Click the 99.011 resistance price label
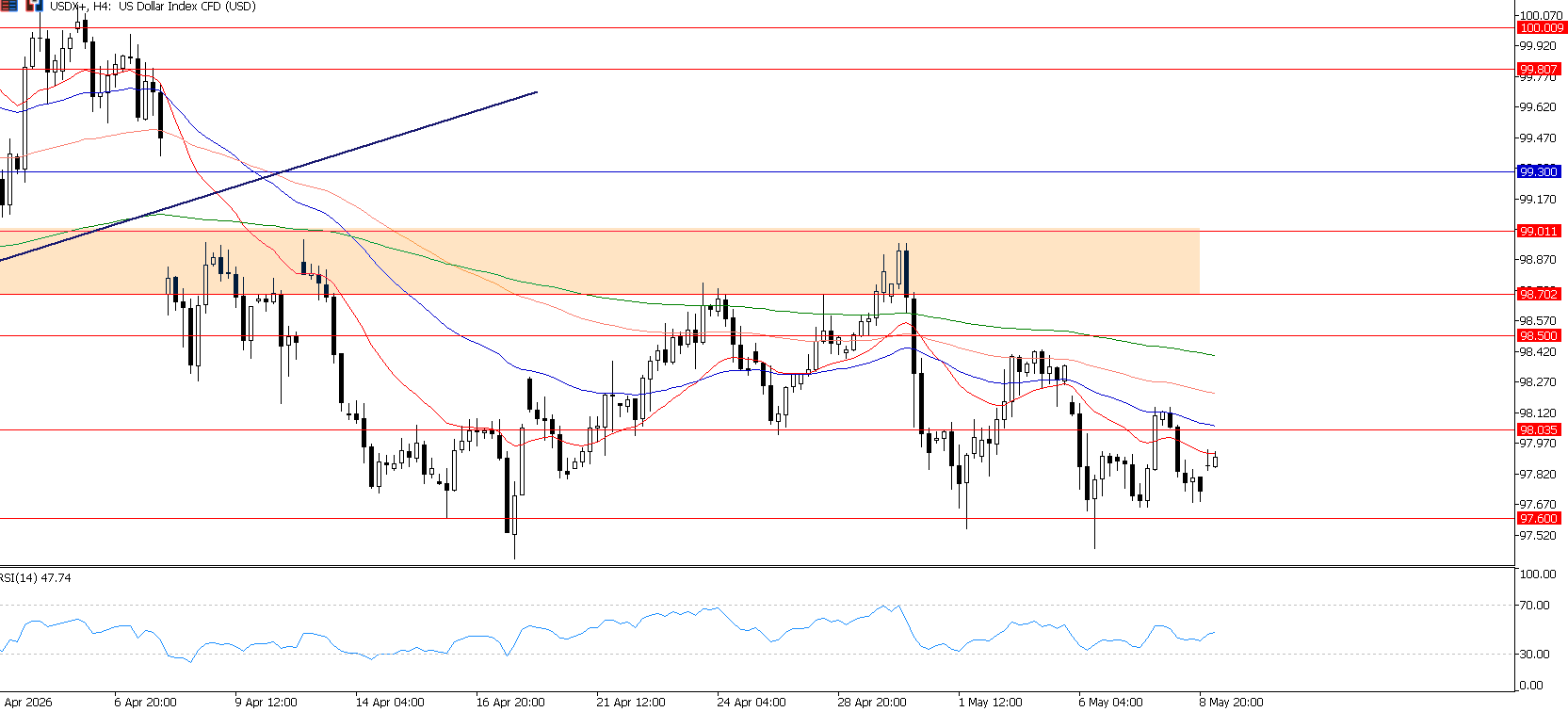Viewport: 1568px width, 712px height. 1539,231
